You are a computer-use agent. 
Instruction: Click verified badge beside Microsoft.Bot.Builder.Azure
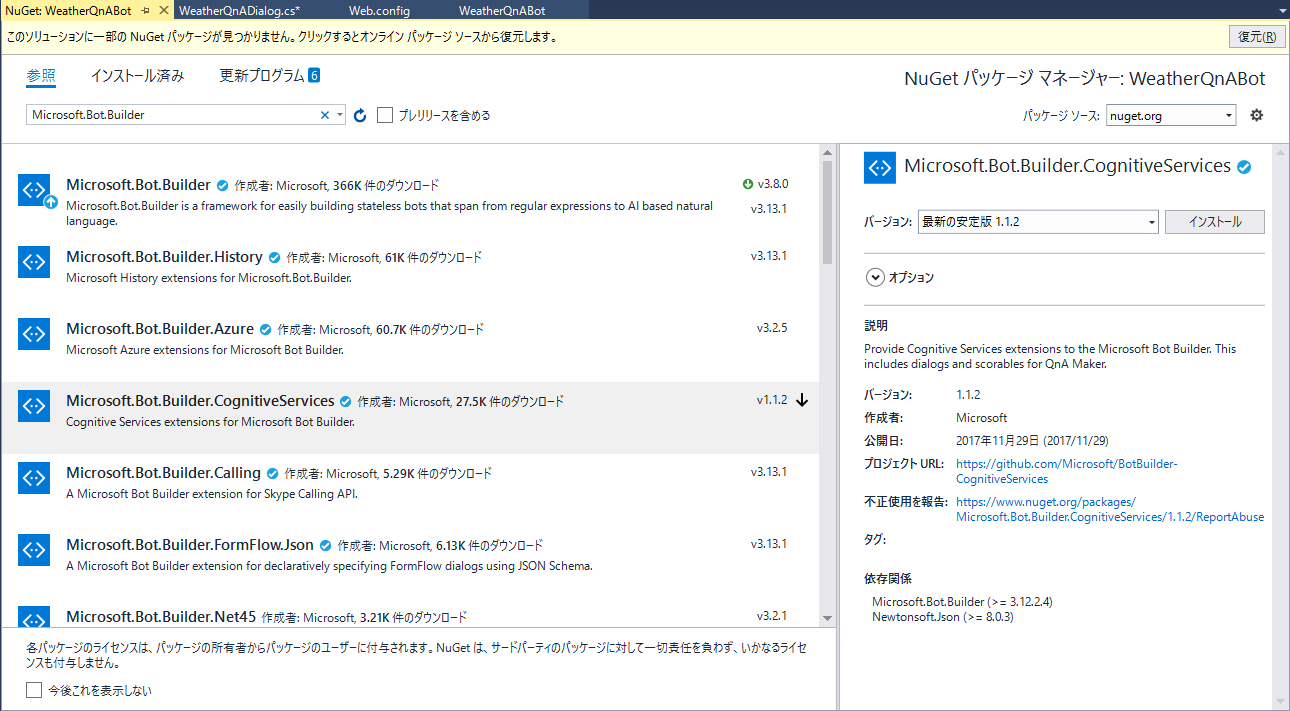tap(266, 329)
